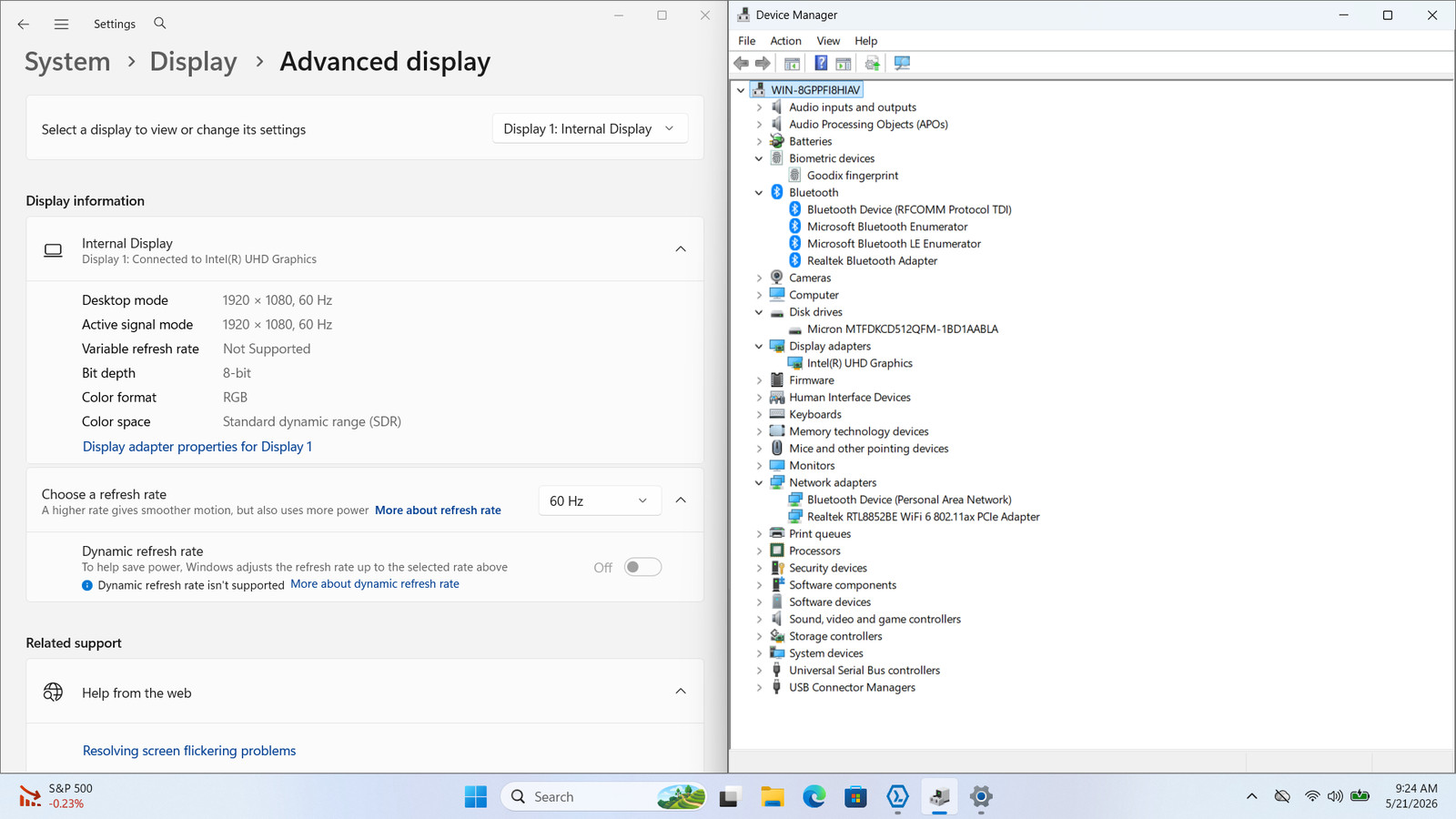Click the Bluetooth category icon

777,192
